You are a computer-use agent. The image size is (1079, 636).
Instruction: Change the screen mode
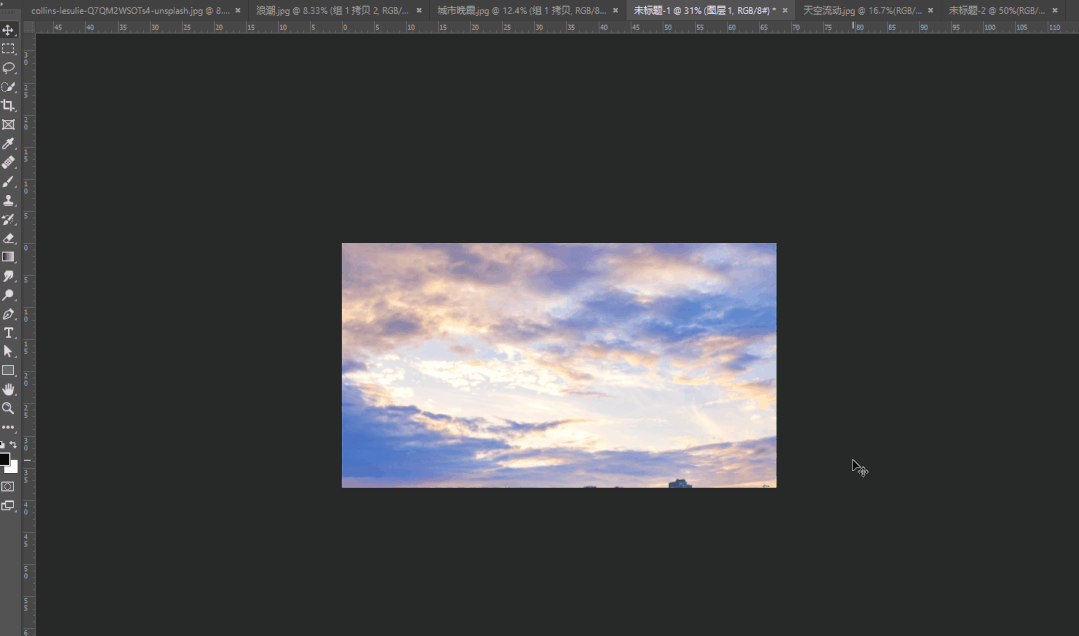pyautogui.click(x=8, y=505)
